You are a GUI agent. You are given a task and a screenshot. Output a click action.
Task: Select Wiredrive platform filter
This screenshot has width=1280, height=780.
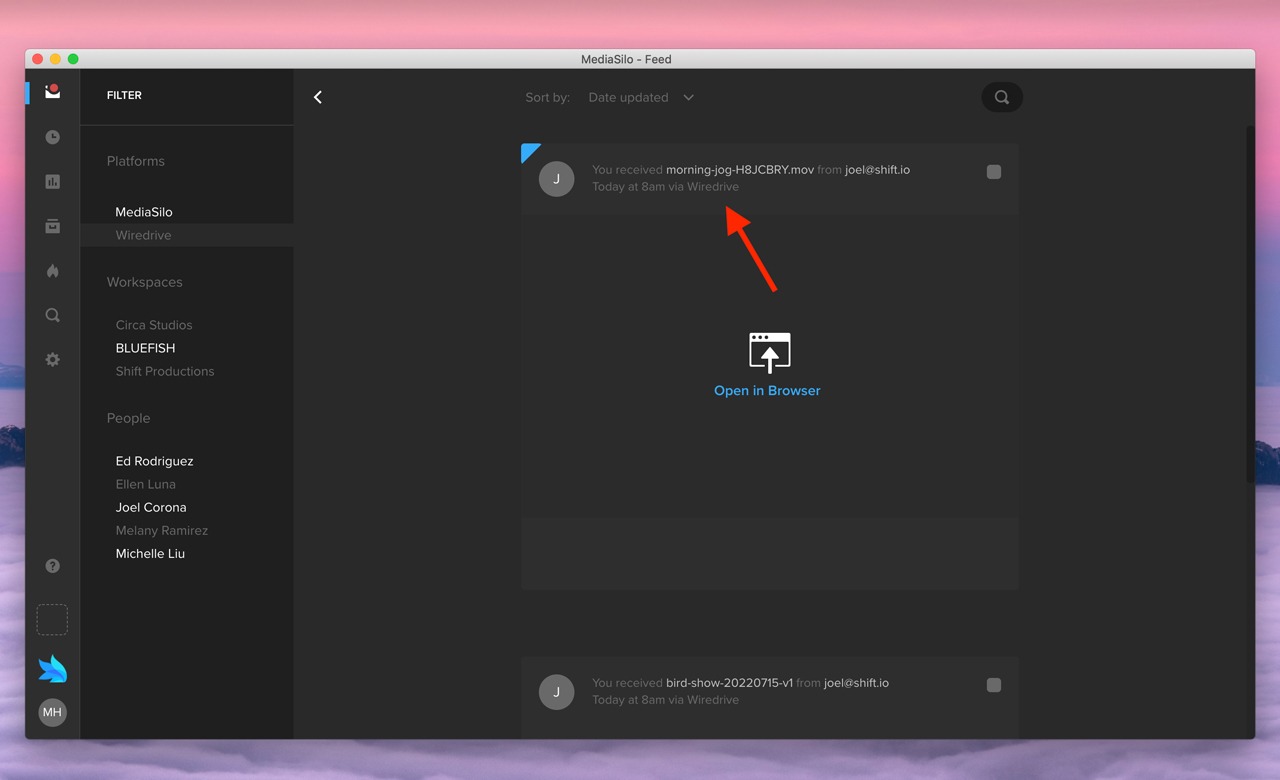point(144,235)
